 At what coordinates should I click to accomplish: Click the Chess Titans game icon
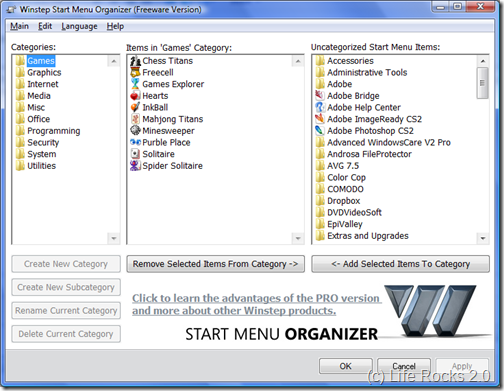pos(135,61)
